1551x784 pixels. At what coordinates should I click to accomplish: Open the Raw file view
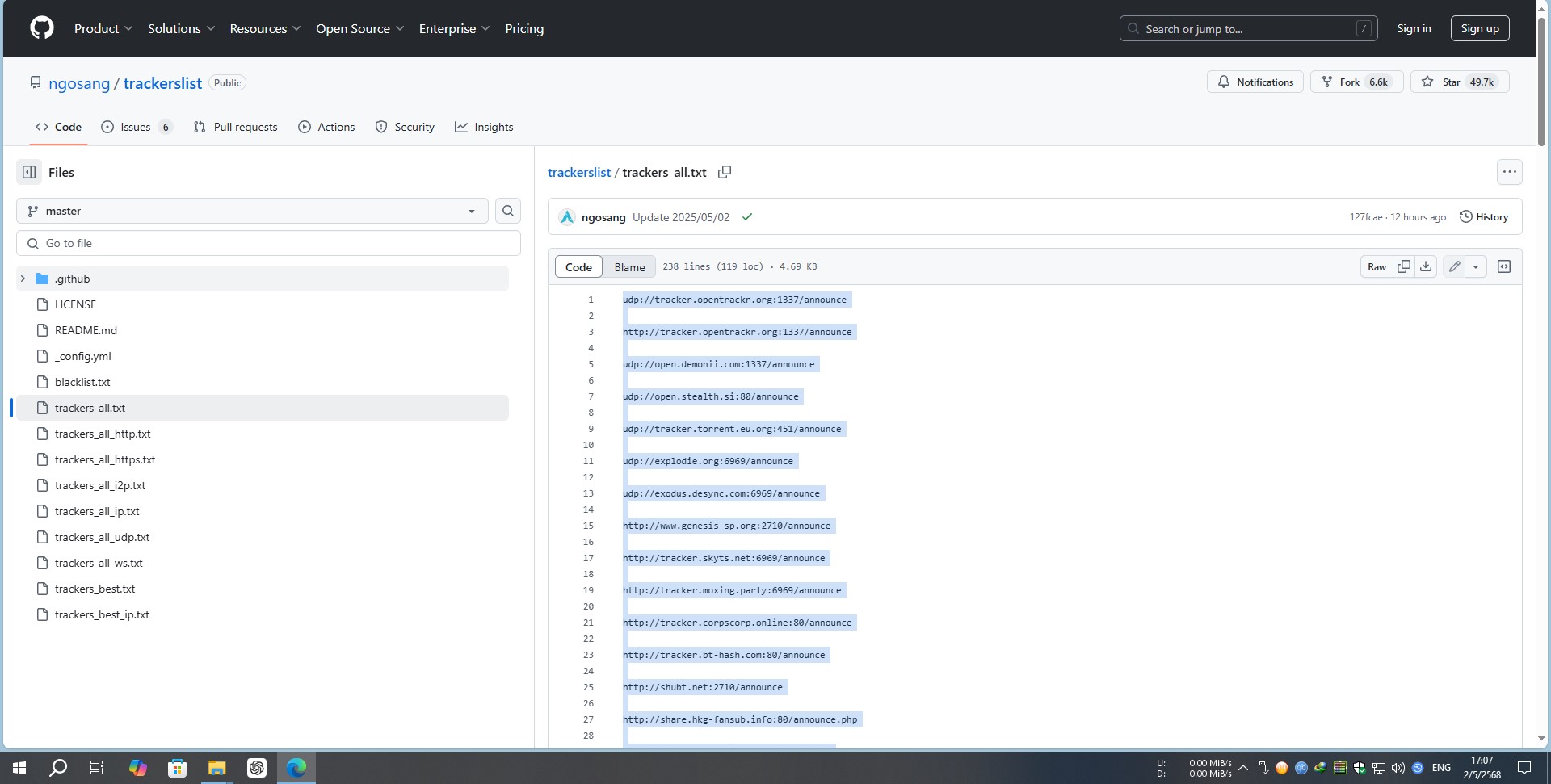(x=1377, y=266)
